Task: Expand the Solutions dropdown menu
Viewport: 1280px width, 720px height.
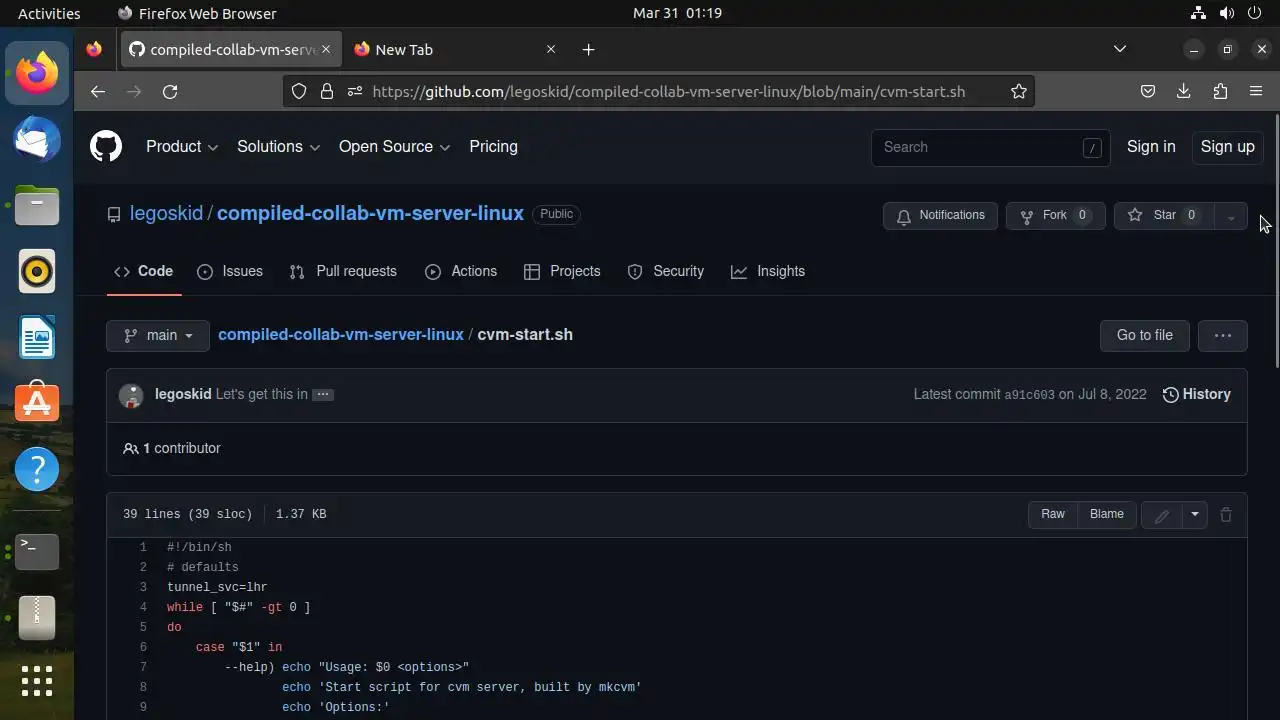Action: pyautogui.click(x=278, y=146)
